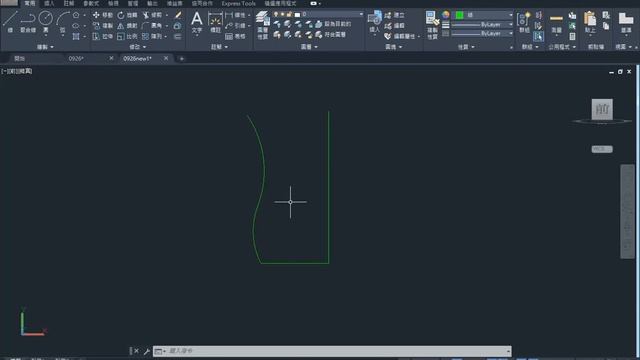Viewport: 640px width, 360px height.
Task: Insert a Table from annotation panel
Action: pyautogui.click(x=236, y=36)
